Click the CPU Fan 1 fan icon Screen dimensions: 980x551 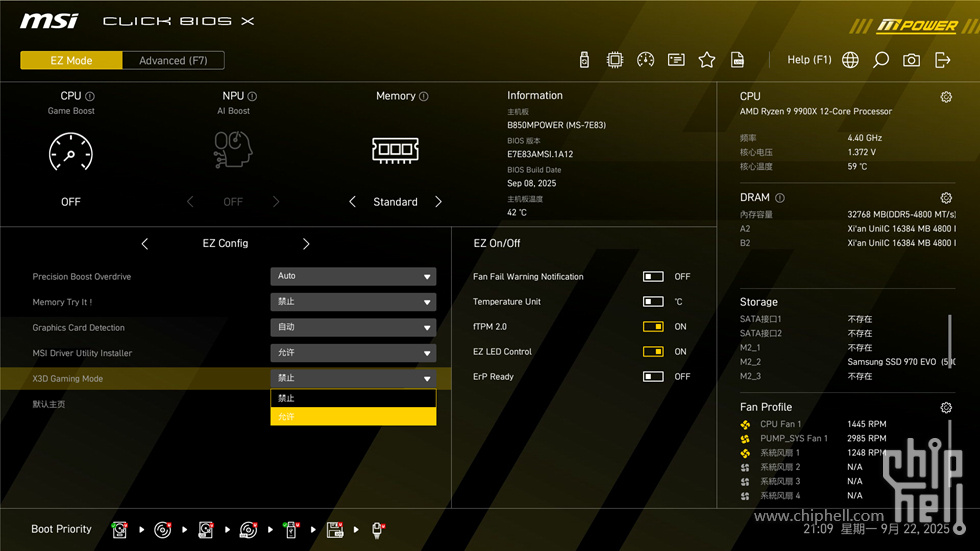[x=745, y=425]
